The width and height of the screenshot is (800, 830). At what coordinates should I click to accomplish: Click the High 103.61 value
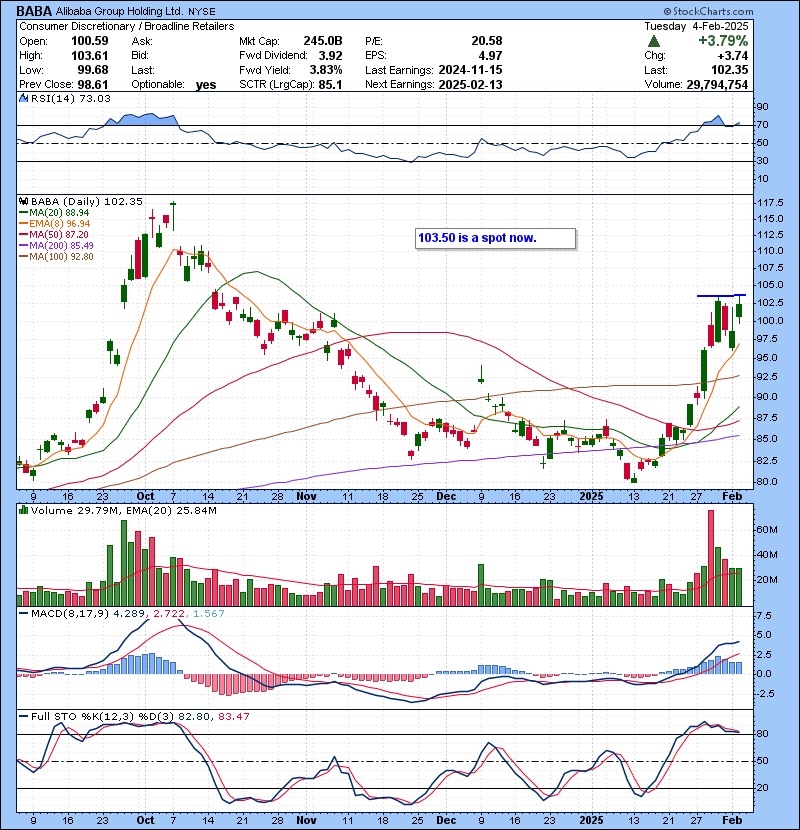click(x=89, y=56)
